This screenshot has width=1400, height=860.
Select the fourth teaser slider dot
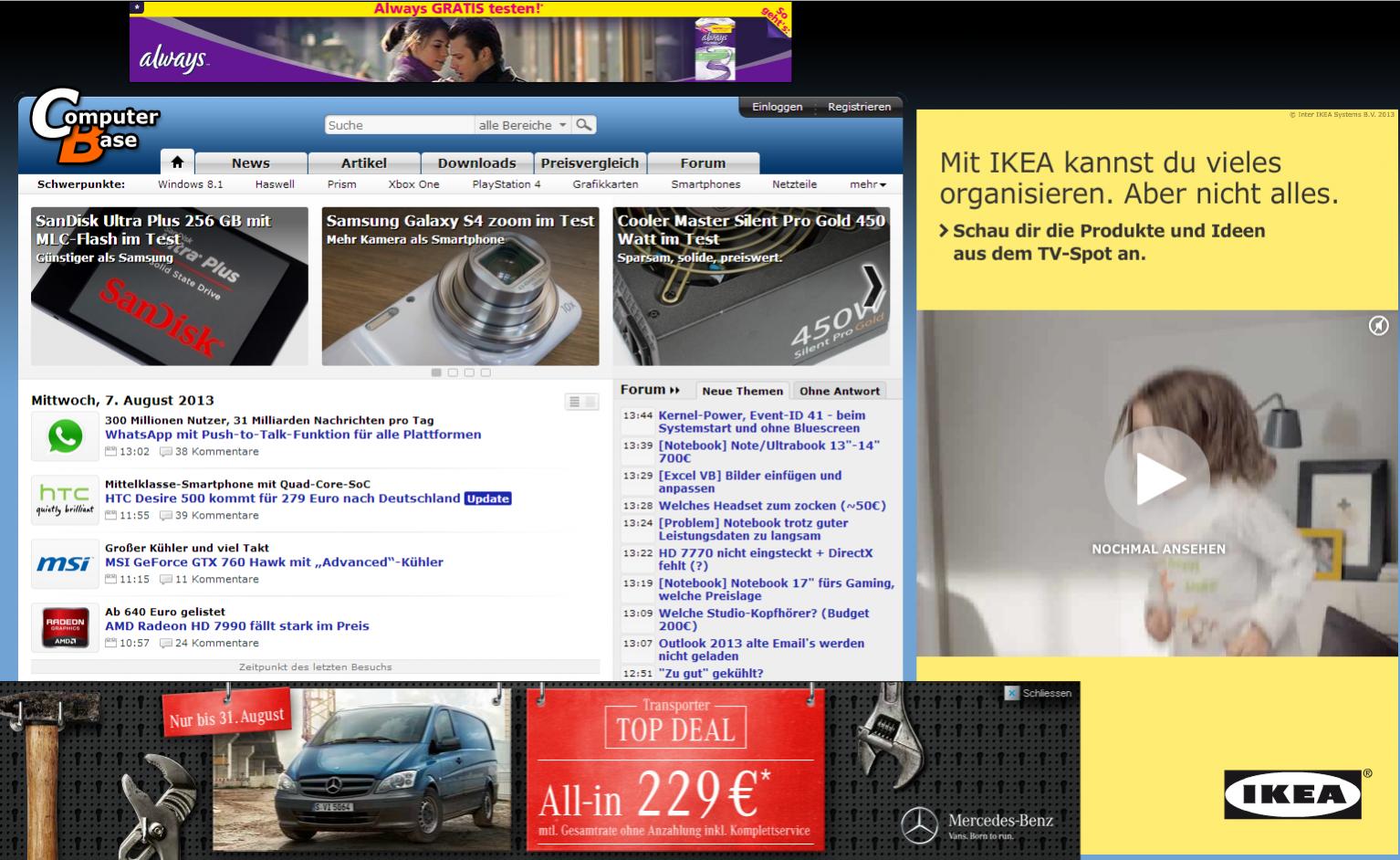coord(486,372)
